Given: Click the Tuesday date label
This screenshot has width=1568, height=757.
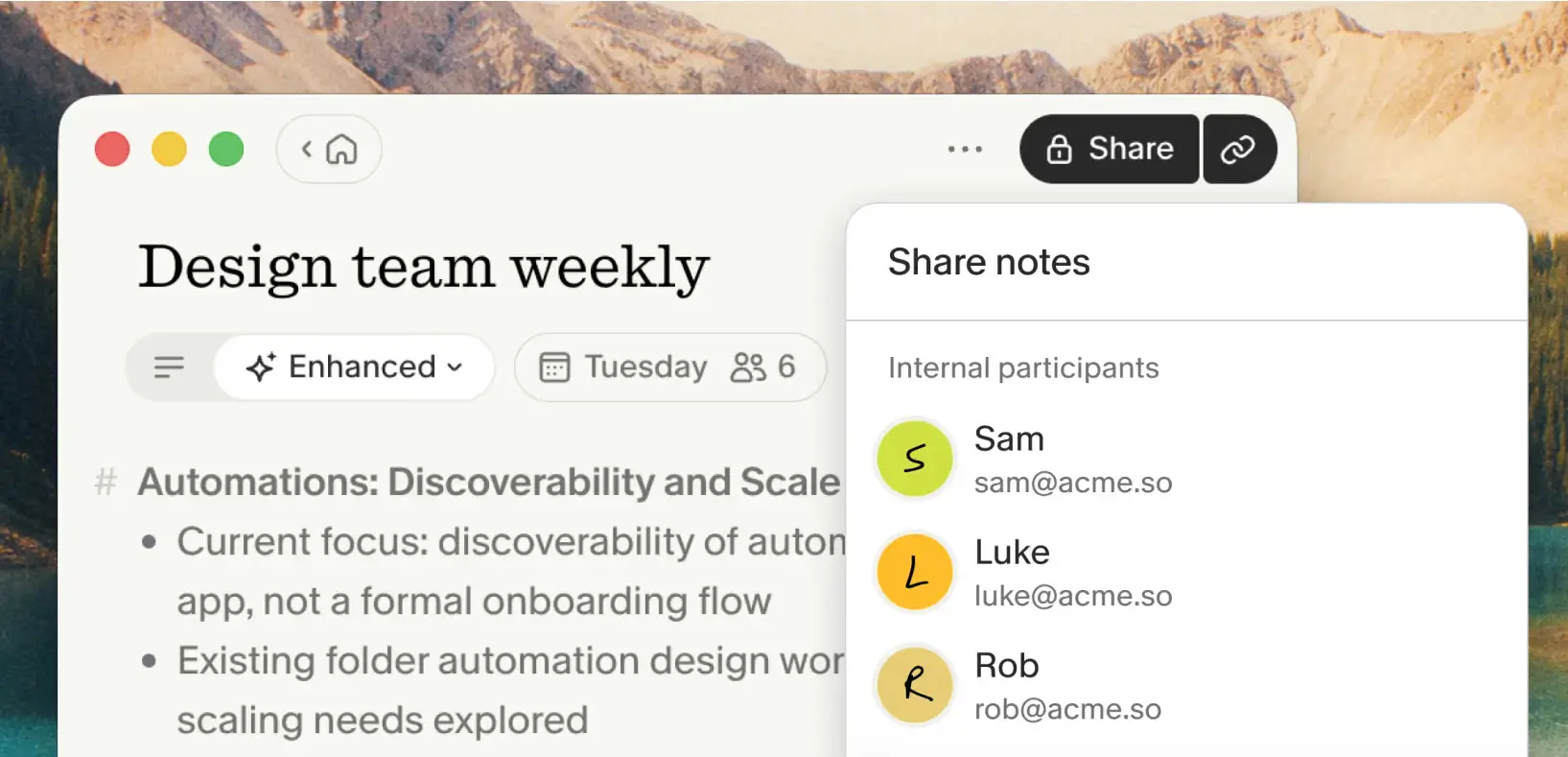Looking at the screenshot, I should [x=646, y=367].
